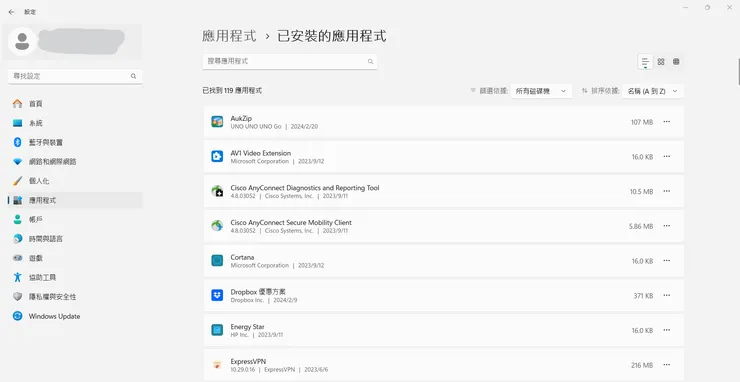Open the 所有磁碟機 filter dropdown
740x382 pixels.
coord(541,91)
